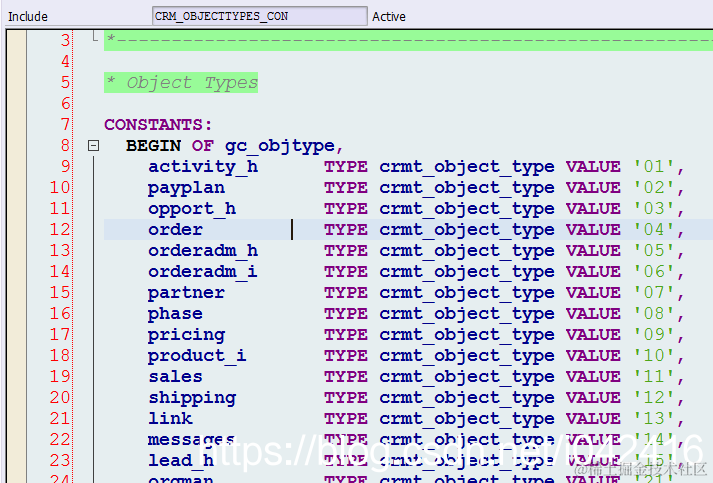
Task: Click the 'order' constant on line 12
Action: (x=175, y=230)
